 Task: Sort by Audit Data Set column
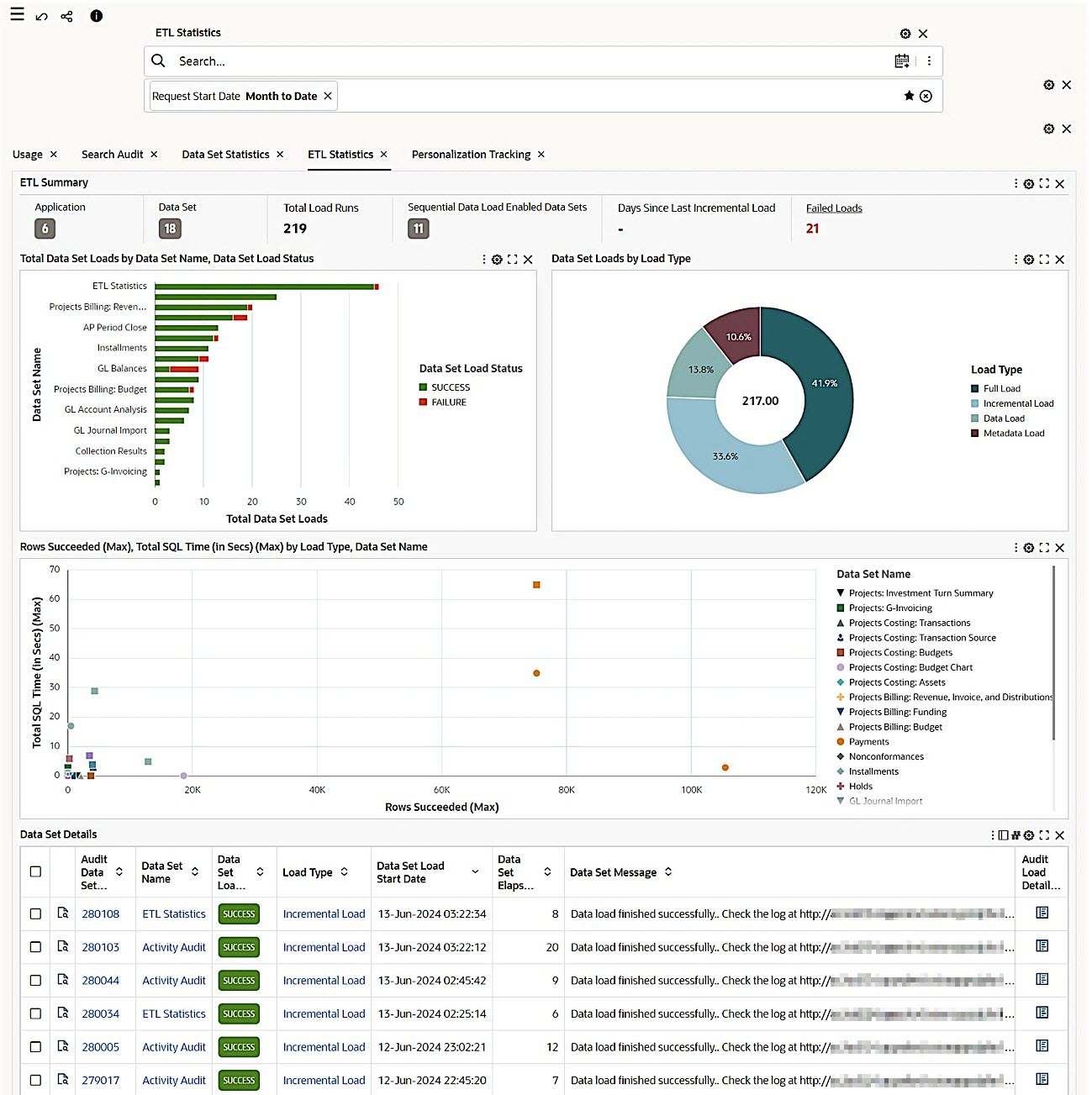119,872
